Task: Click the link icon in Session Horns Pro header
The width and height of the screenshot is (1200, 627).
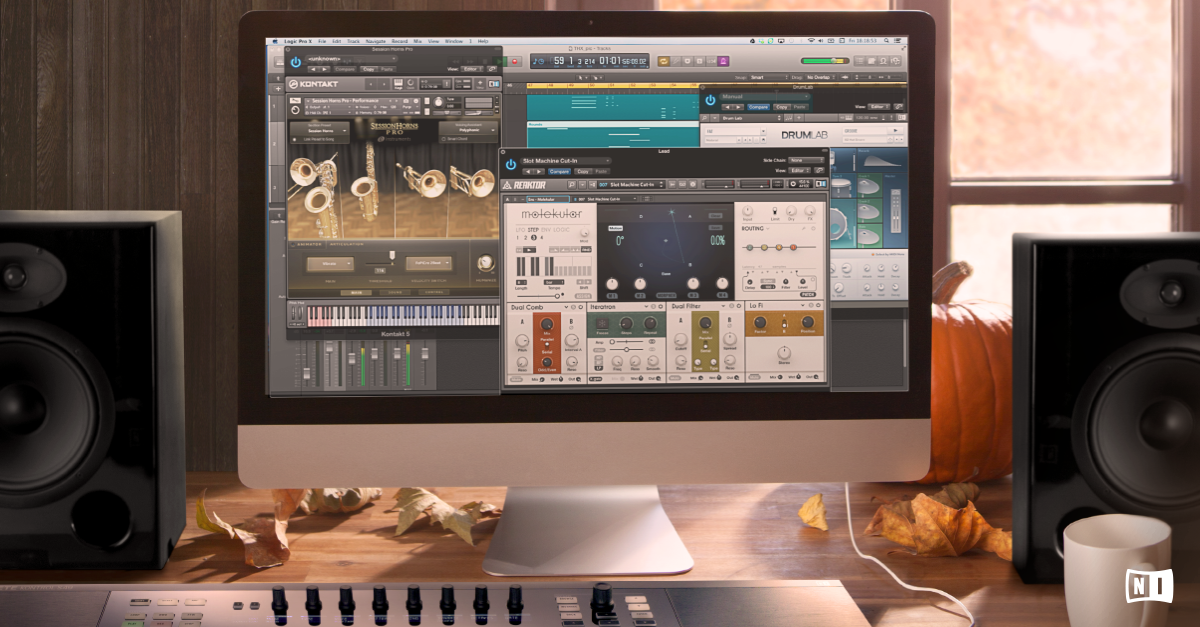Action: (494, 69)
